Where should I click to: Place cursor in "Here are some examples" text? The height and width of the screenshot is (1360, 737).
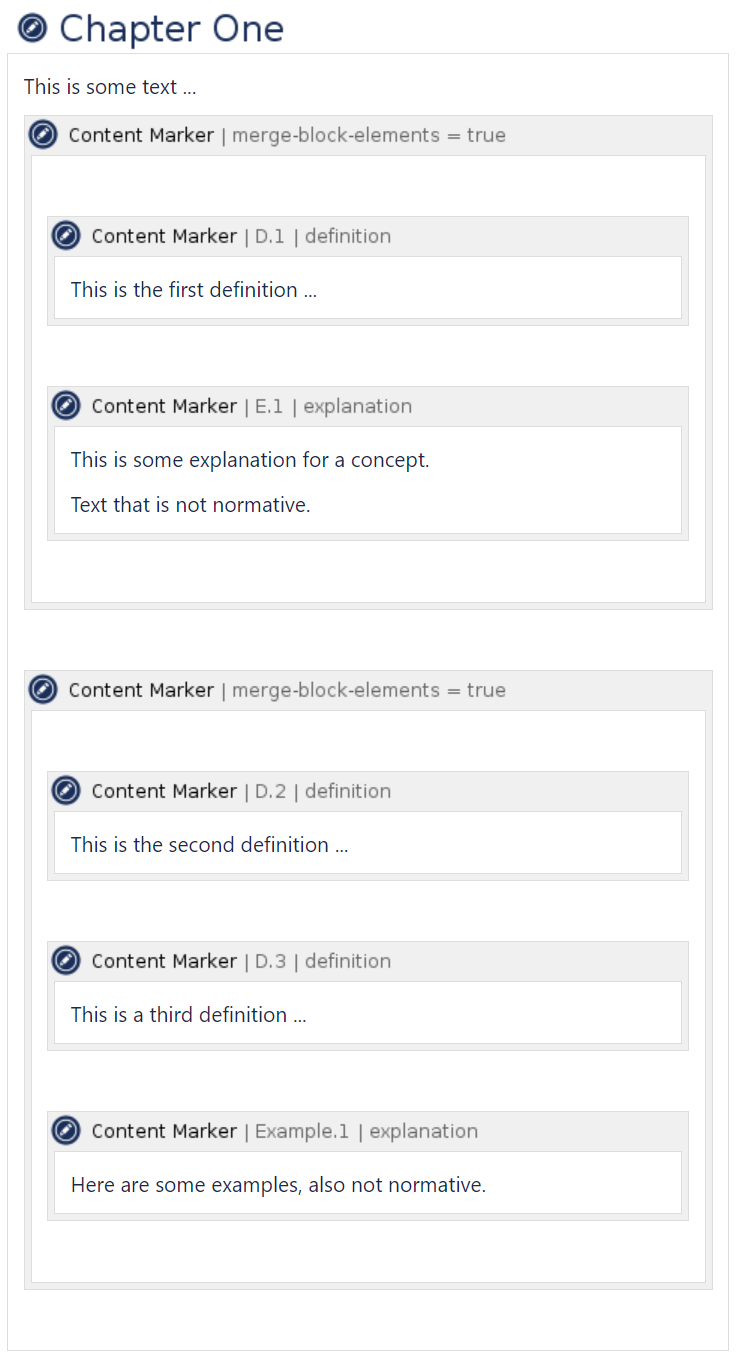278,1185
